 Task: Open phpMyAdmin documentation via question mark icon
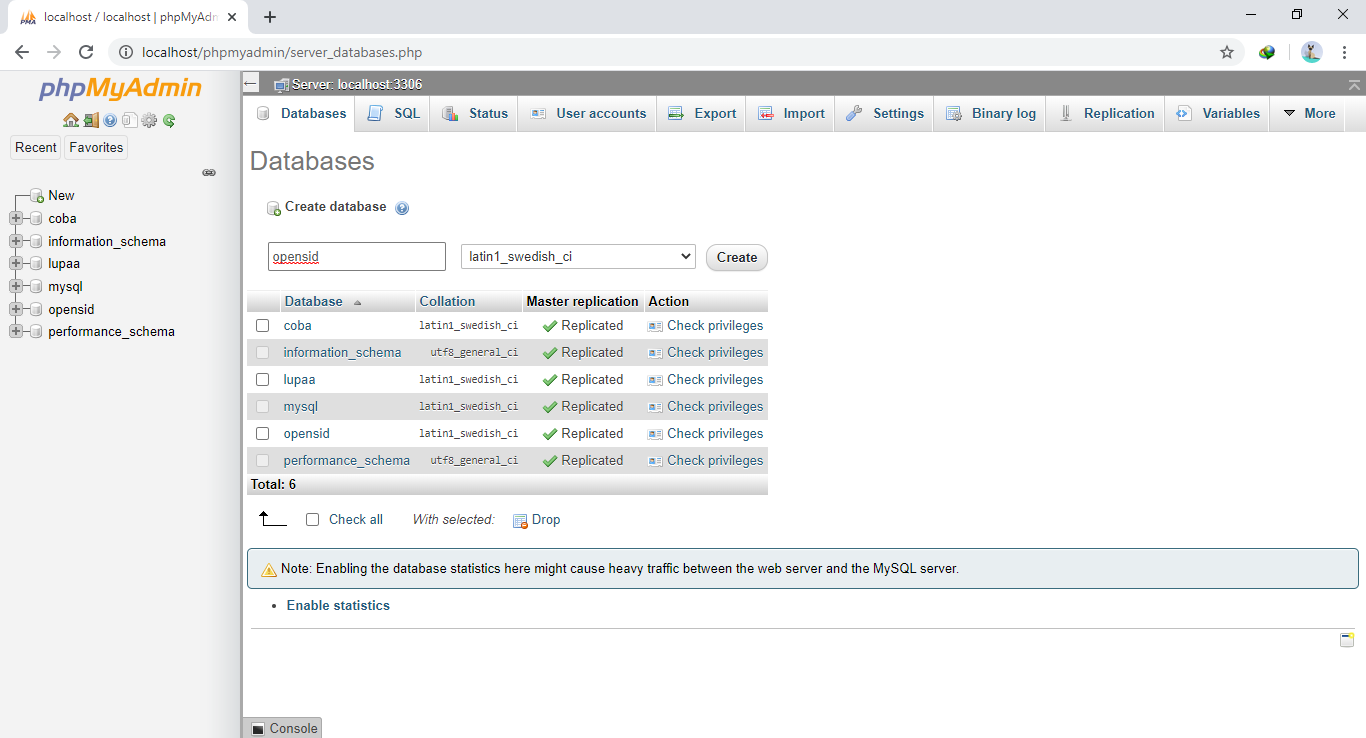[110, 120]
